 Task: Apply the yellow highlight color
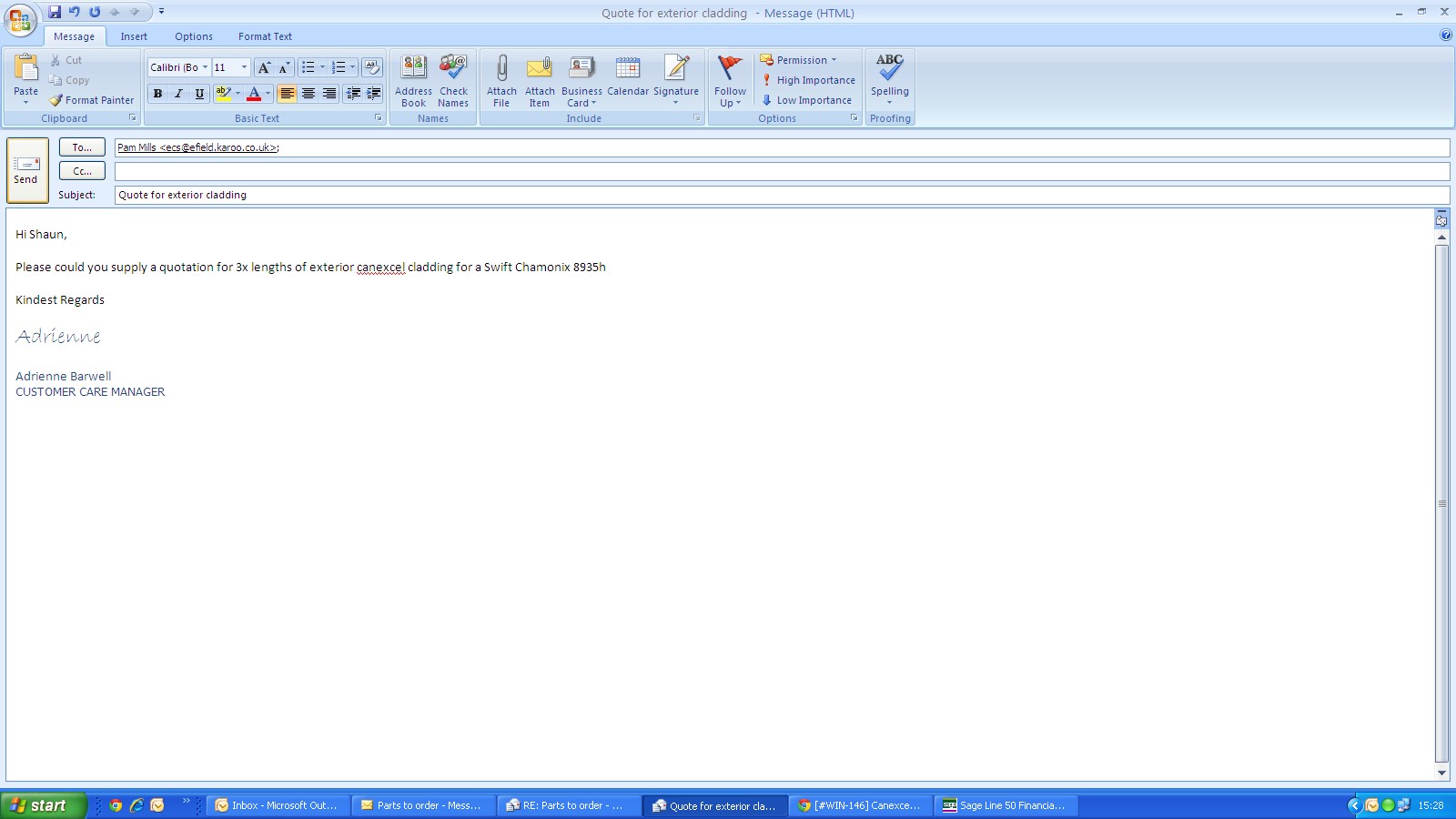[224, 94]
